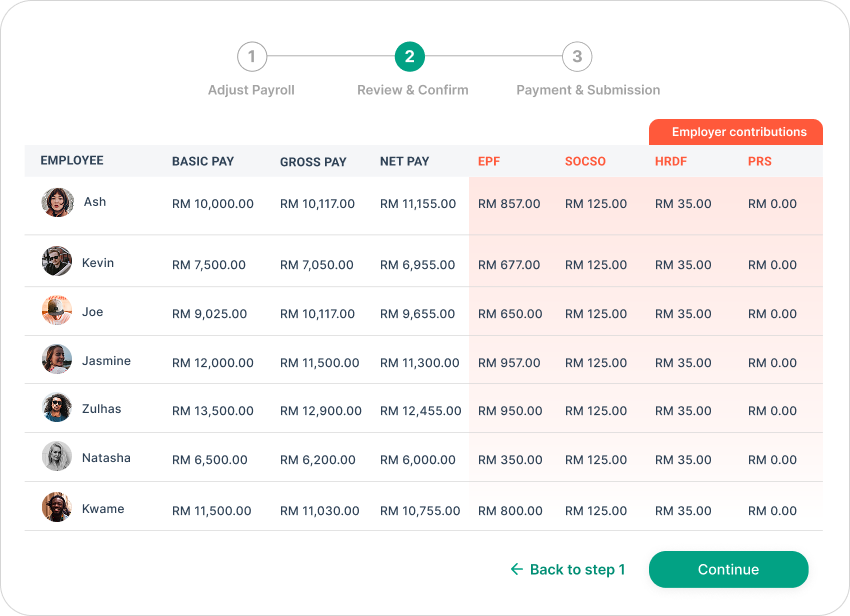Open the Review & Confirm step label

[x=412, y=90]
